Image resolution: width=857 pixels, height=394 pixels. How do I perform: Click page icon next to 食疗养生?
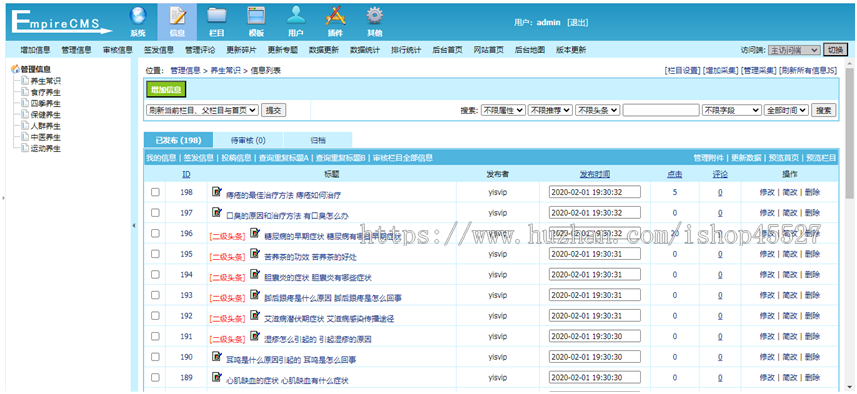click(x=25, y=92)
